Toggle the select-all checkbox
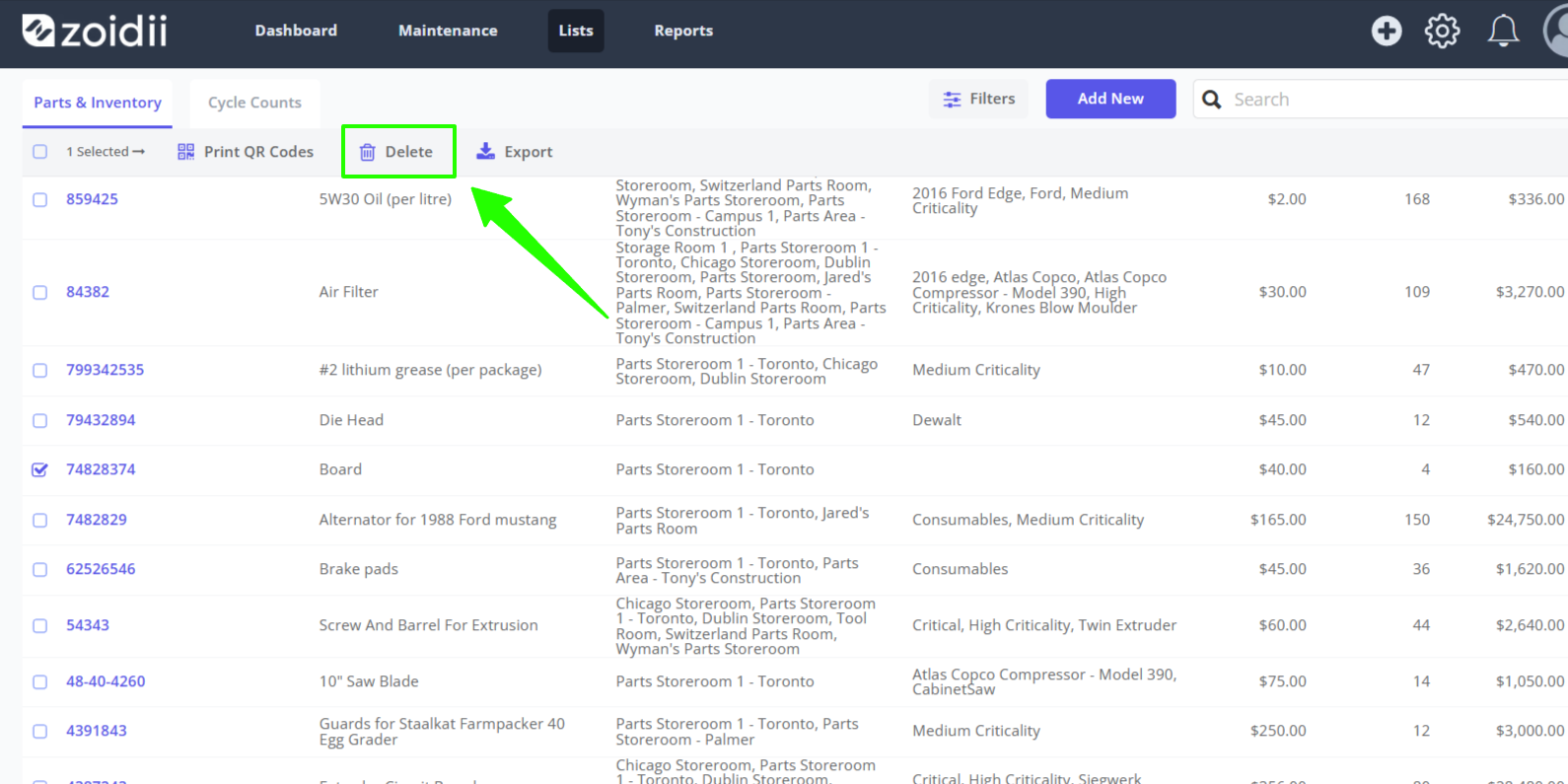1568x784 pixels. [39, 152]
